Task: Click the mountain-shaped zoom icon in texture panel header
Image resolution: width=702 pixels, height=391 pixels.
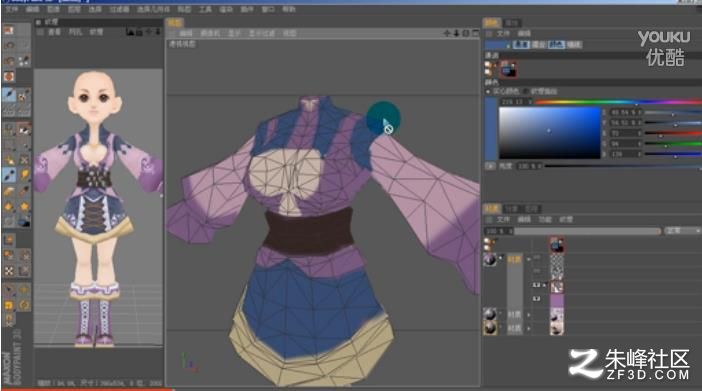Action: [130, 32]
